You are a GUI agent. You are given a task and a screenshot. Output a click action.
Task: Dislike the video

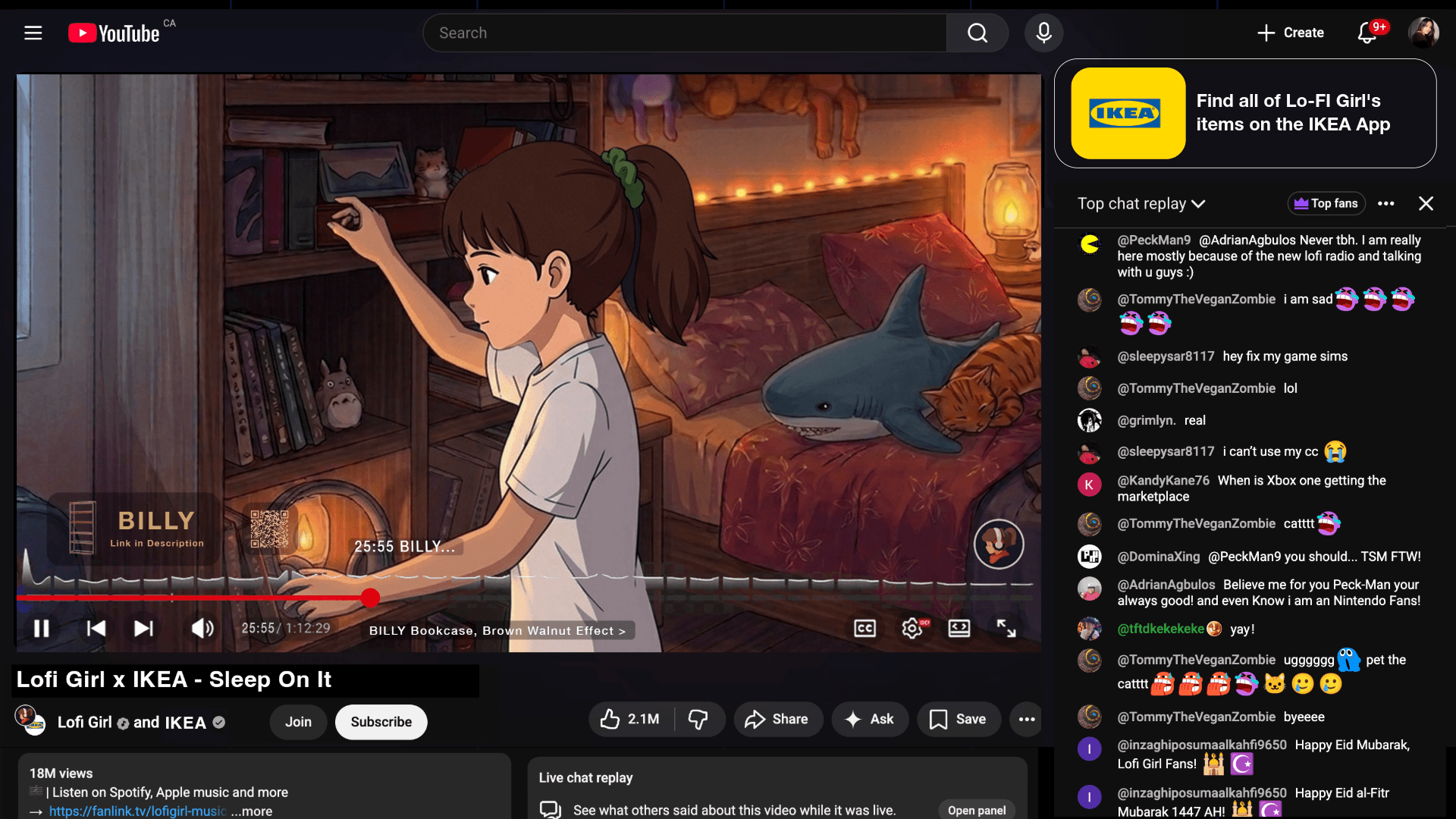click(x=698, y=719)
